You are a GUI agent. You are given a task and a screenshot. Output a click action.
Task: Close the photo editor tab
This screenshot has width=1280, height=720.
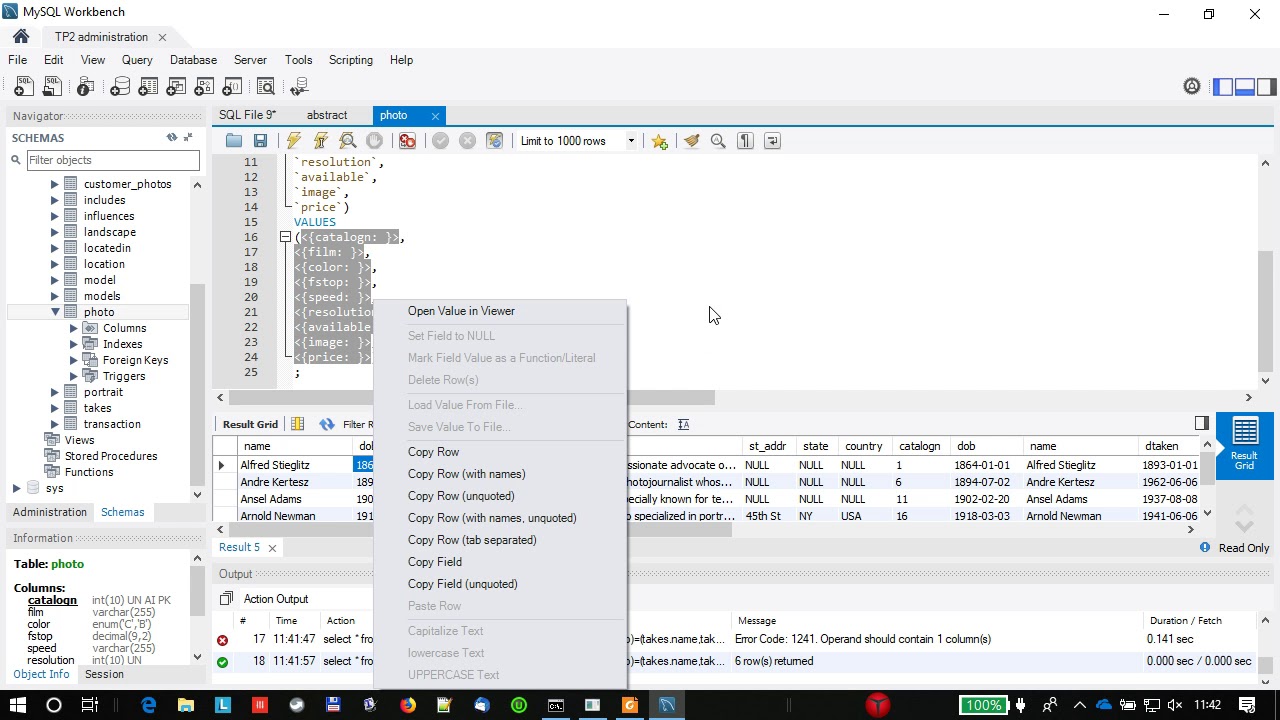(435, 116)
